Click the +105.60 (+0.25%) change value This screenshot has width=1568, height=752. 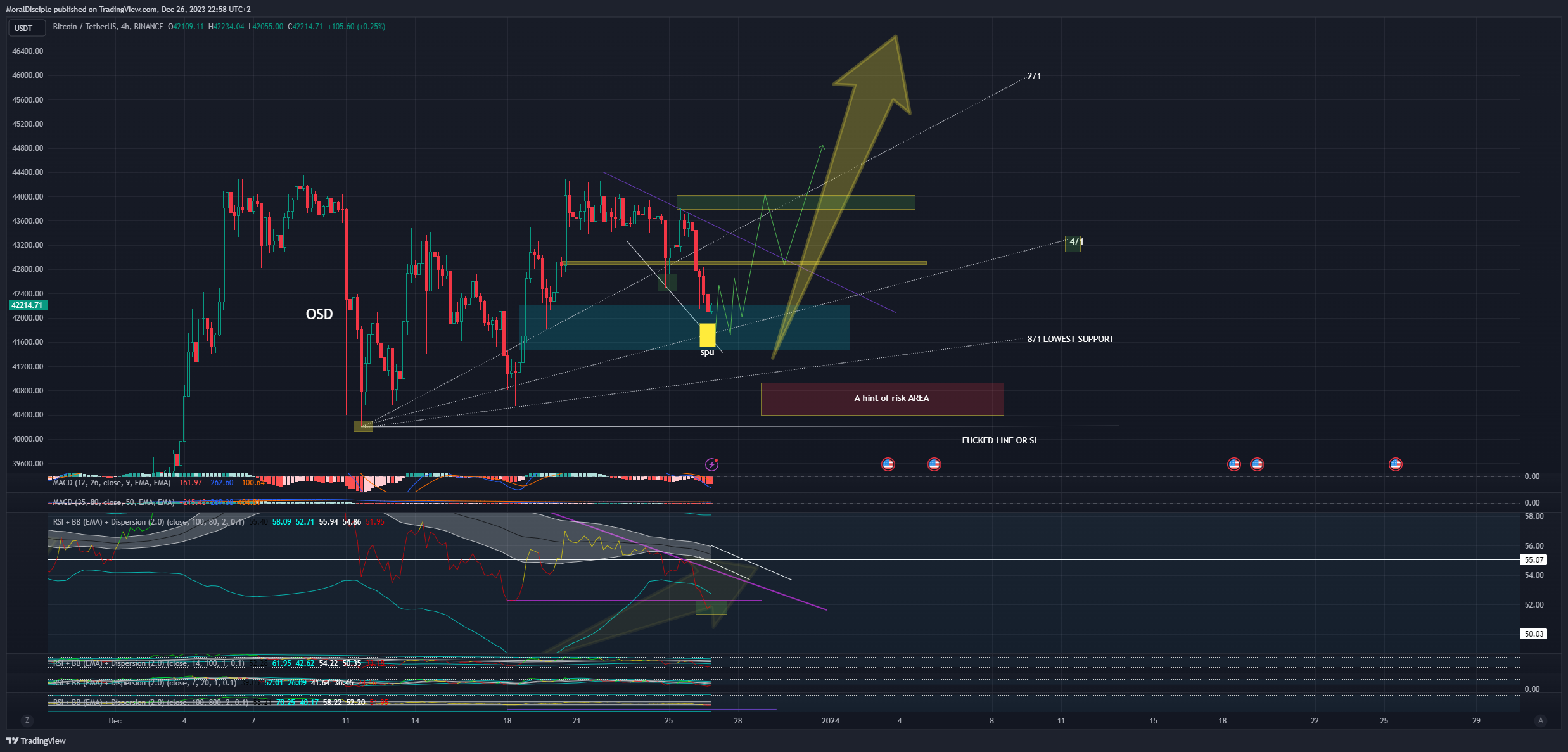point(356,27)
